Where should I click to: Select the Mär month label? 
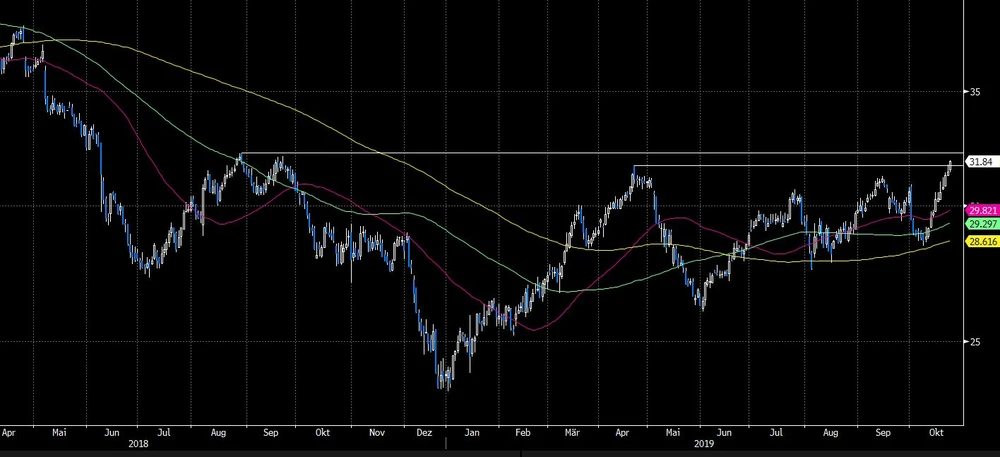click(571, 434)
